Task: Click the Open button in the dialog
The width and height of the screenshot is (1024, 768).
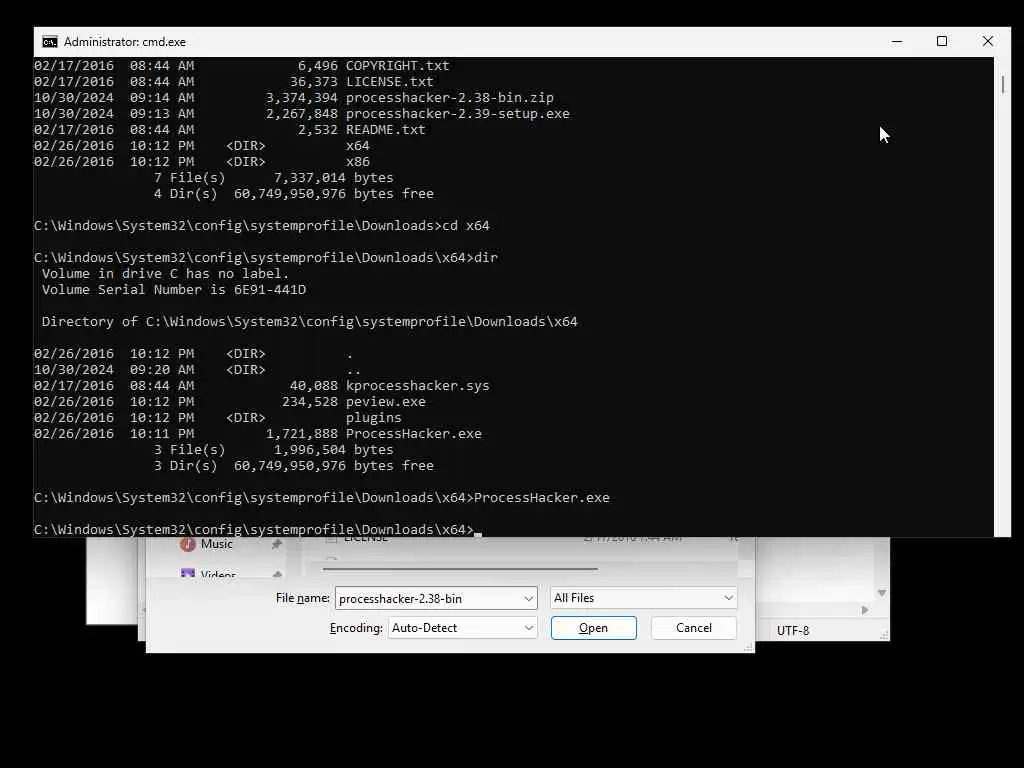Action: click(x=594, y=628)
